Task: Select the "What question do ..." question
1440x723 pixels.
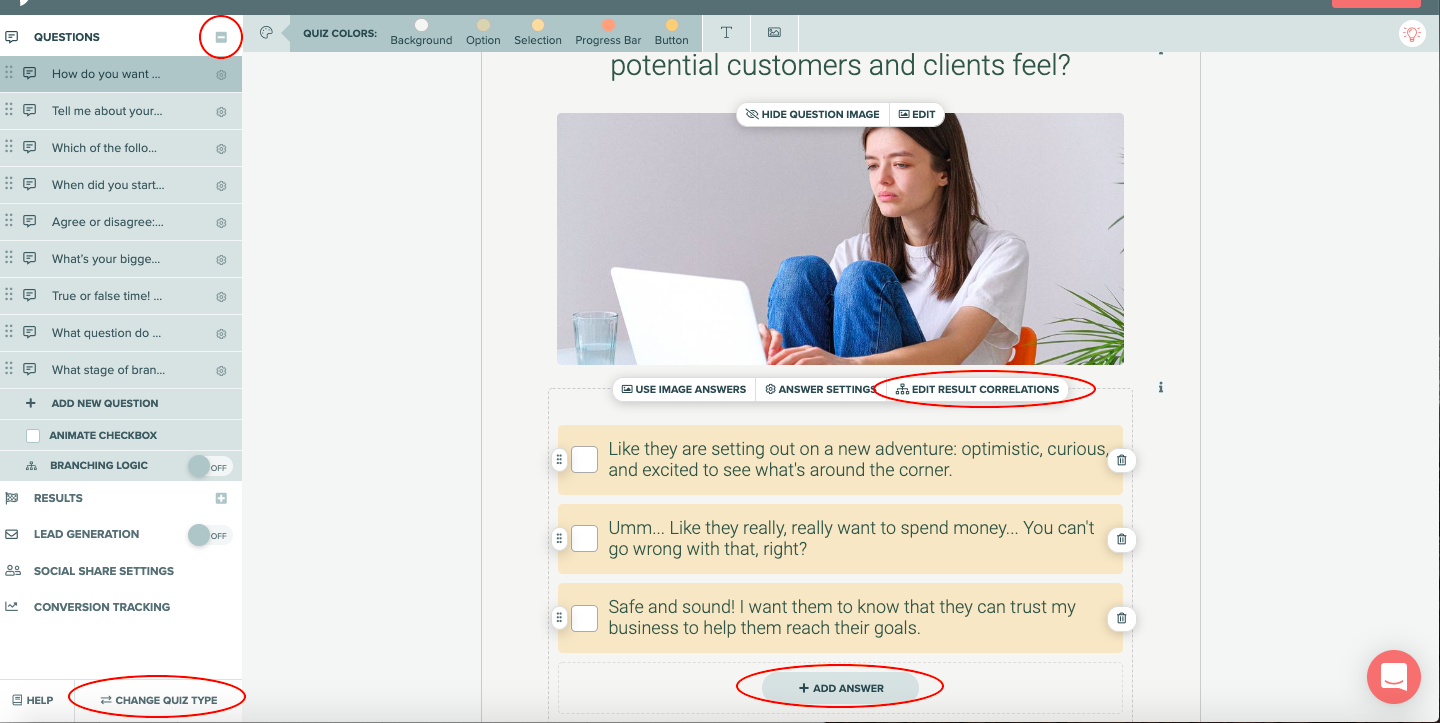Action: pyautogui.click(x=121, y=333)
